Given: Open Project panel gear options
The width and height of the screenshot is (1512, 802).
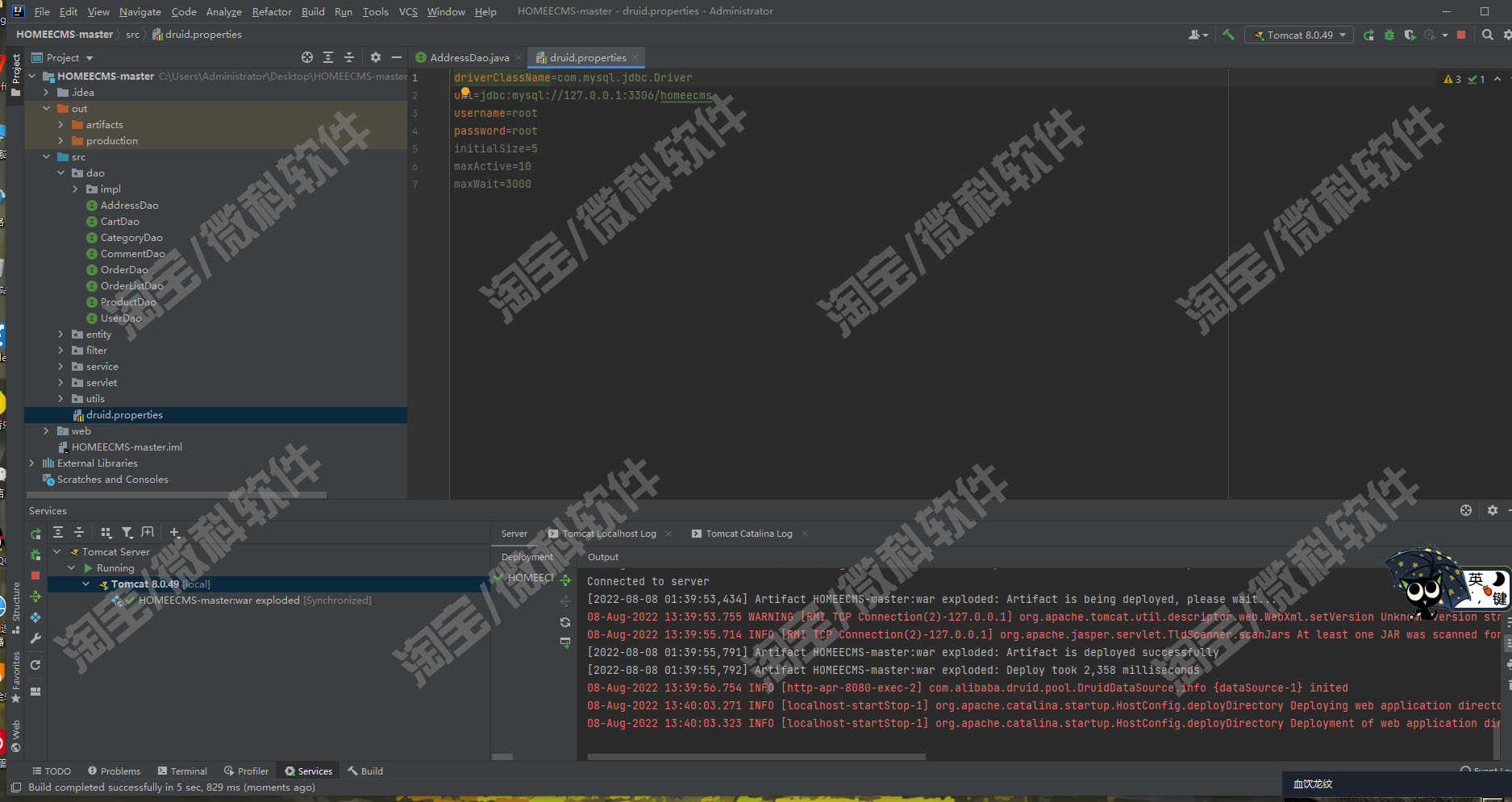Looking at the screenshot, I should pyautogui.click(x=376, y=57).
